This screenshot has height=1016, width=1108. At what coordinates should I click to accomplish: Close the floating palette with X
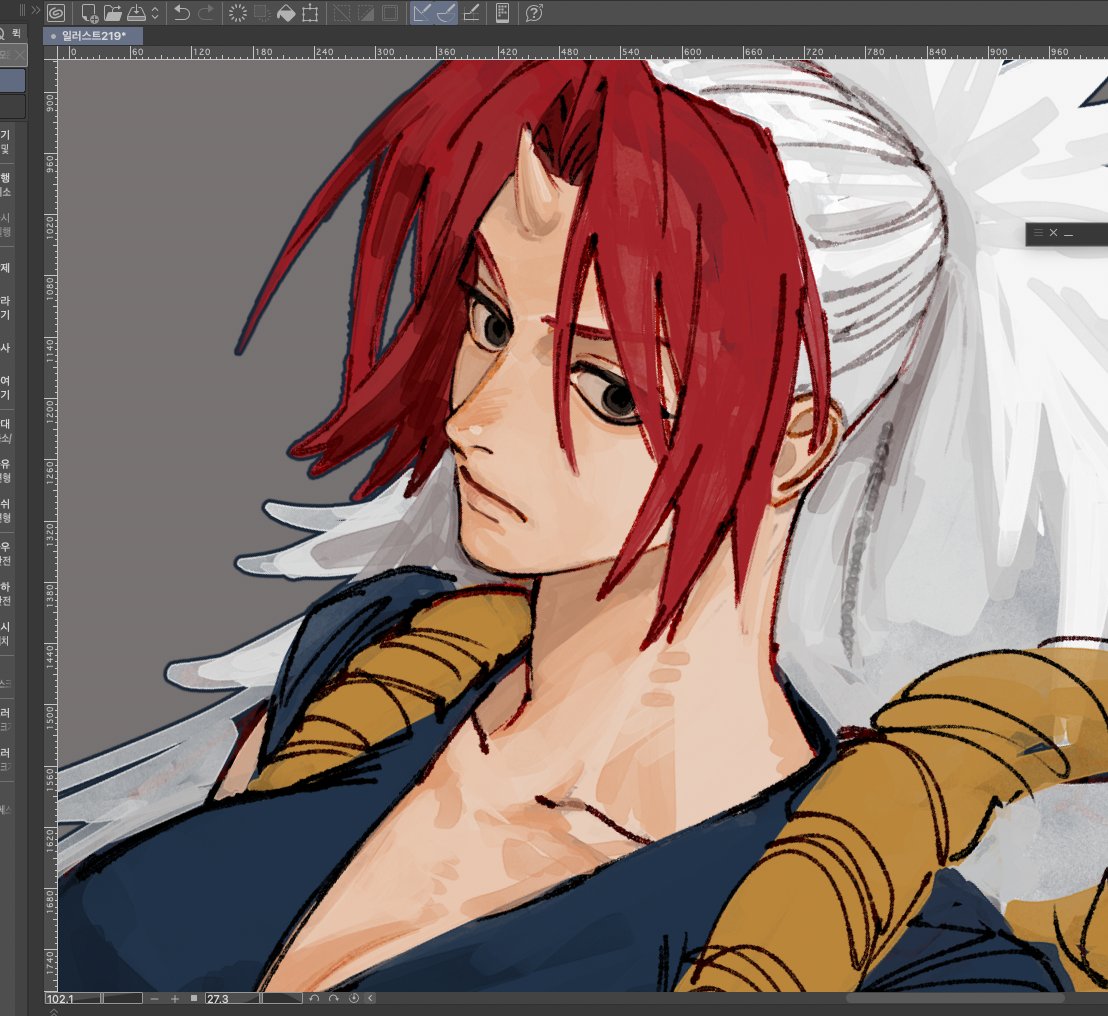(1053, 232)
